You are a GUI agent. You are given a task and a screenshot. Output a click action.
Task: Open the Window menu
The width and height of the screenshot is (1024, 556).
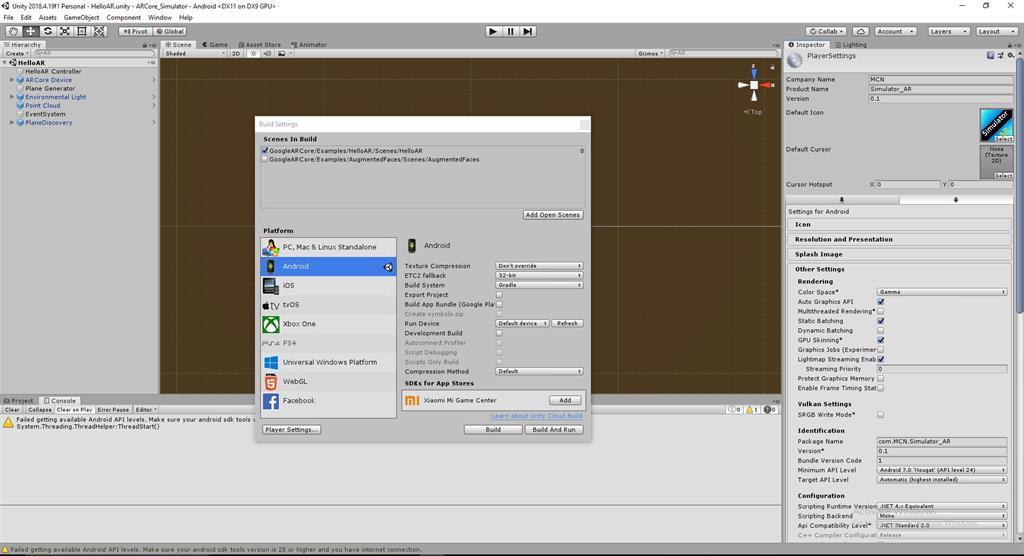160,18
